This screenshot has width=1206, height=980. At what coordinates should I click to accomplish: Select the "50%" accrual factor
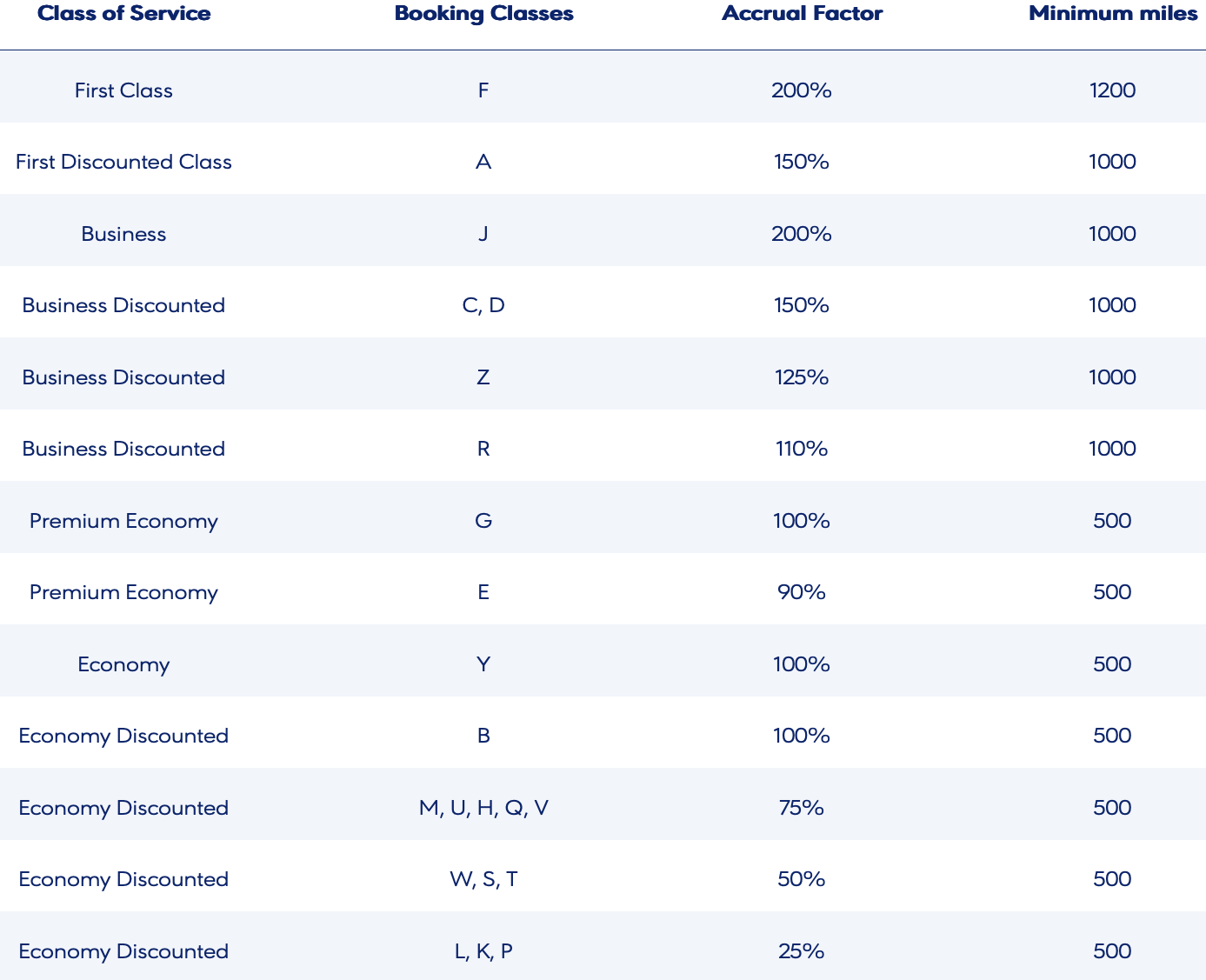[x=802, y=879]
